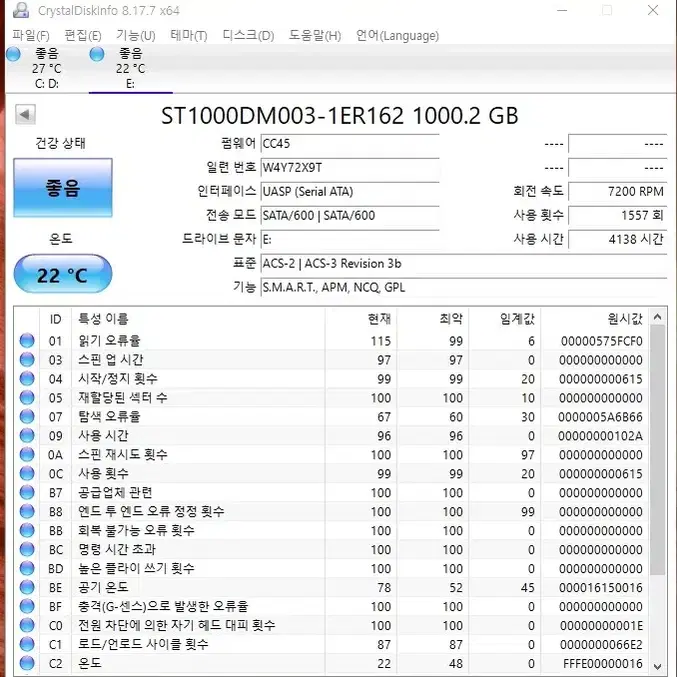Click the 임계값 column header
Viewport: 677px width, 677px height.
coord(505,319)
